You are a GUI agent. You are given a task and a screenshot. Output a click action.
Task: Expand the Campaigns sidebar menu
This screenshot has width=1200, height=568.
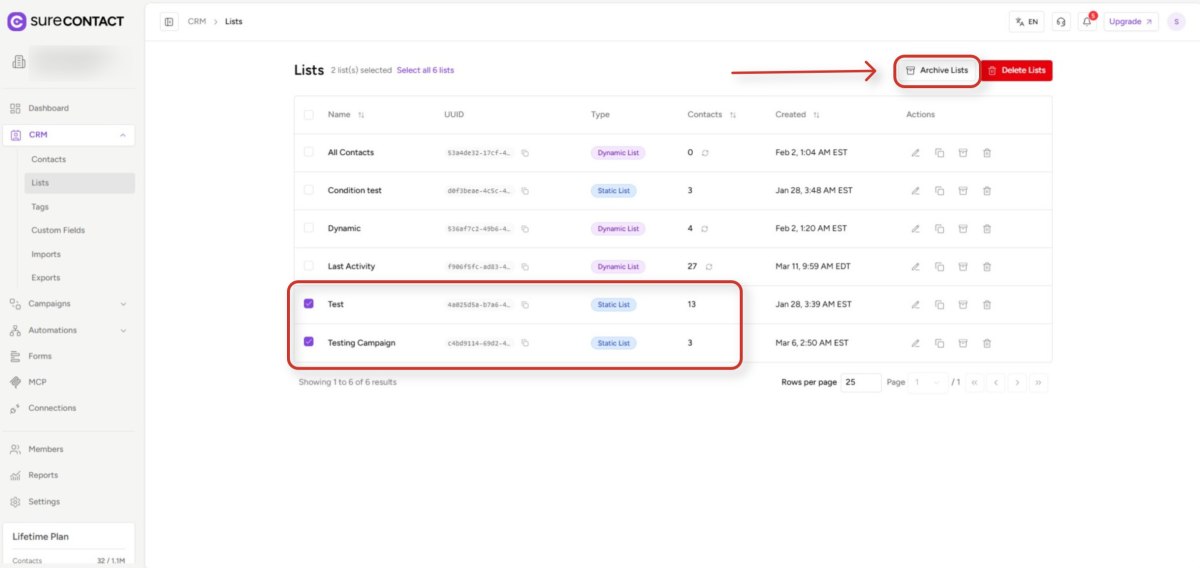123,304
